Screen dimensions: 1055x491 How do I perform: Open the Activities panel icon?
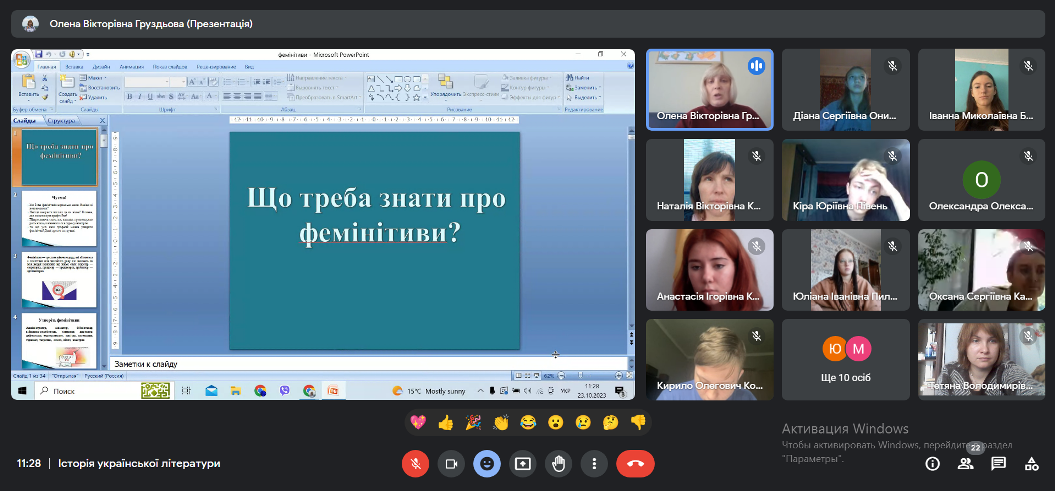click(x=1031, y=463)
